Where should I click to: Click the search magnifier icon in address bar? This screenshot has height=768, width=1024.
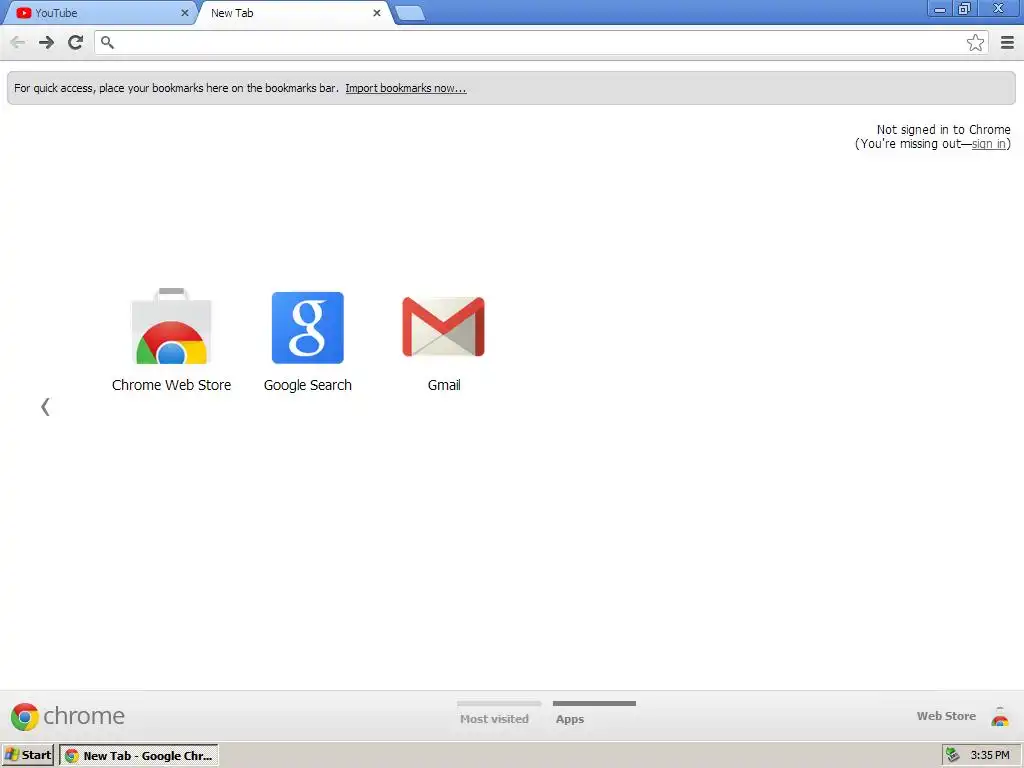click(x=108, y=42)
